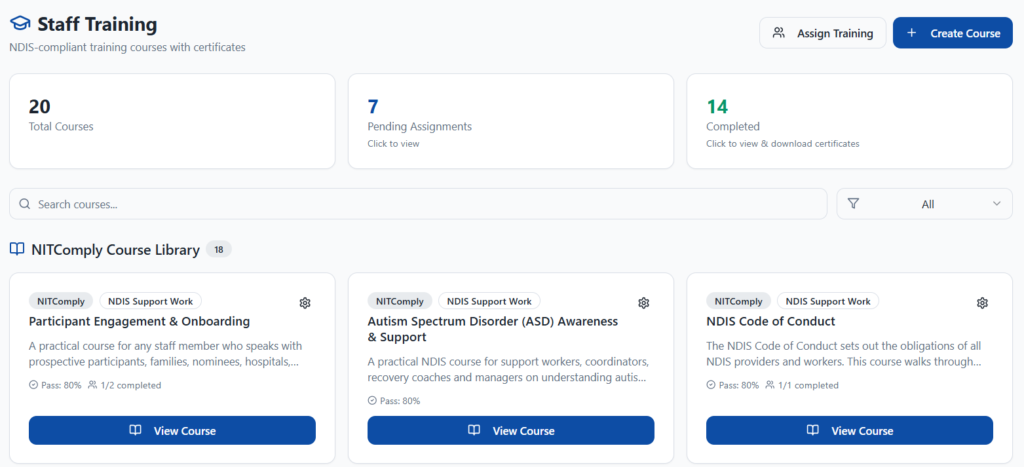Click NITComply tag on Participant Engagement card
Viewport: 1024px width, 467px height.
click(x=61, y=301)
